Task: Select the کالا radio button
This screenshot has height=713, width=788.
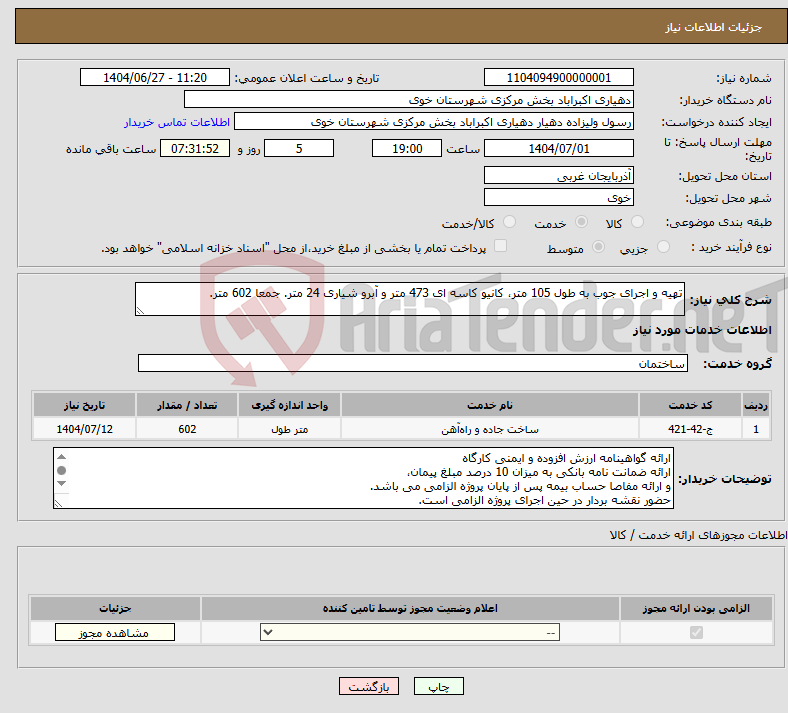Action: point(637,222)
